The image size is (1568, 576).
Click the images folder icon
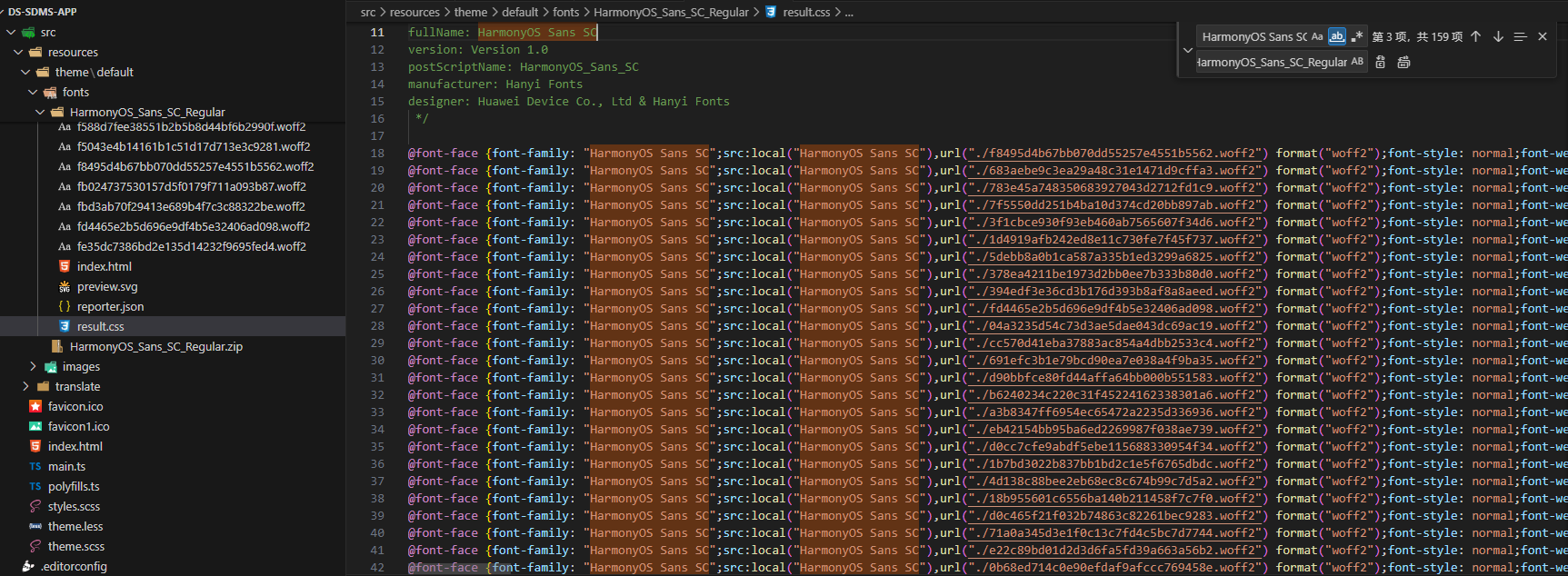click(51, 366)
